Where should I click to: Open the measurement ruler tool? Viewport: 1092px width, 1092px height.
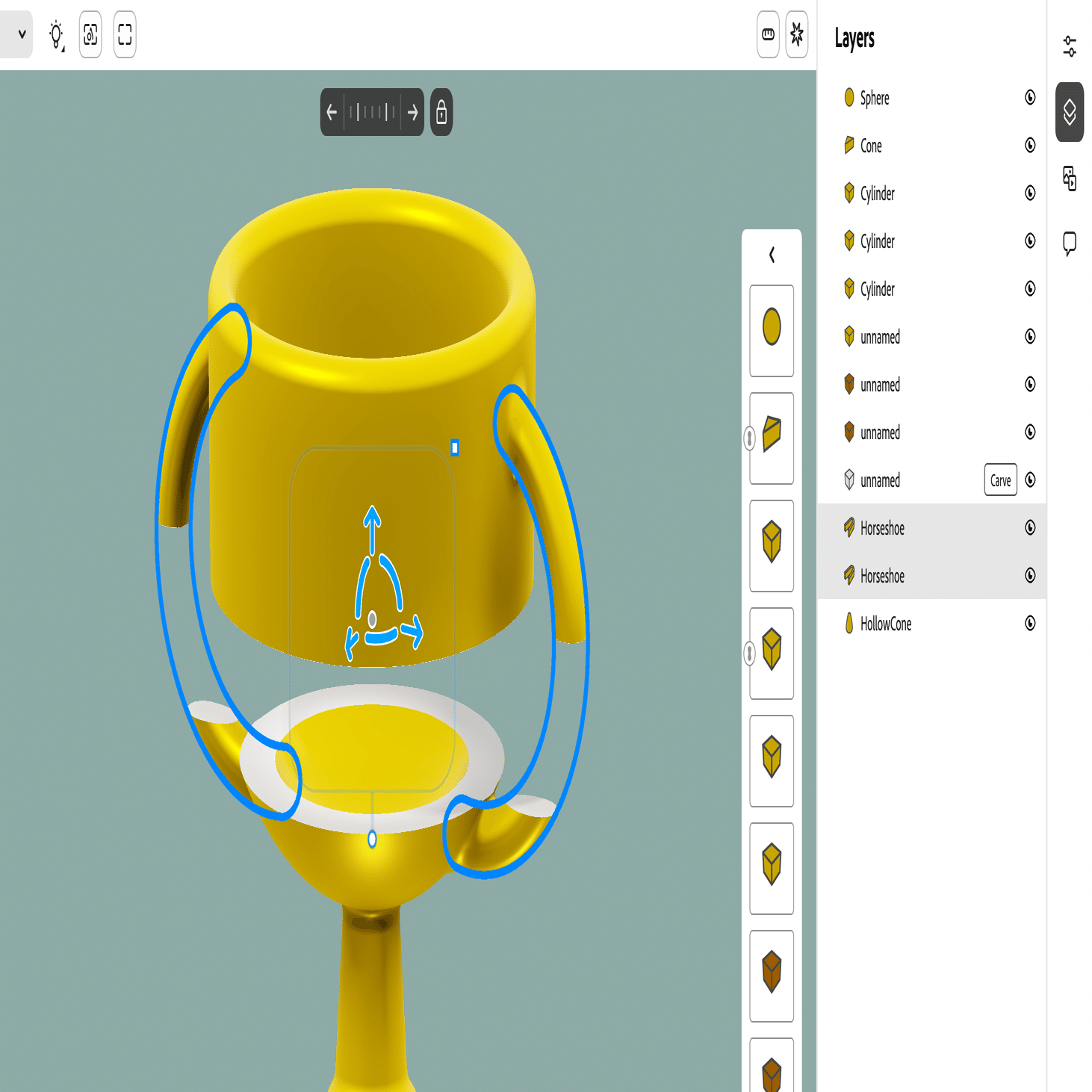coord(767,34)
